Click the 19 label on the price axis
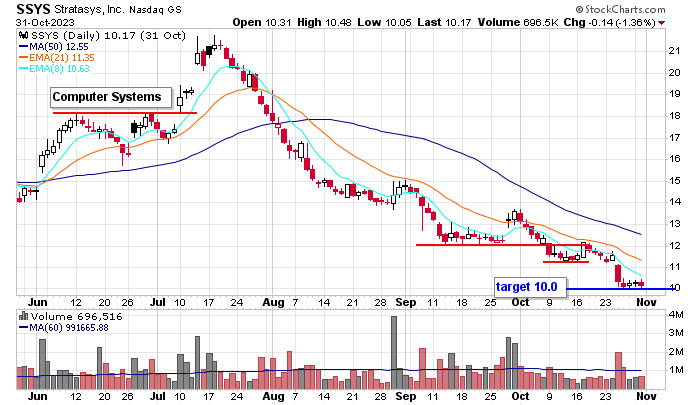This screenshot has height=405, width=700. [674, 94]
